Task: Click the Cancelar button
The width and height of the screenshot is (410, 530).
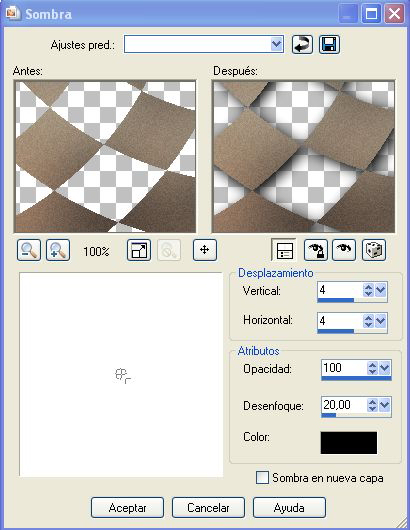Action: click(208, 507)
